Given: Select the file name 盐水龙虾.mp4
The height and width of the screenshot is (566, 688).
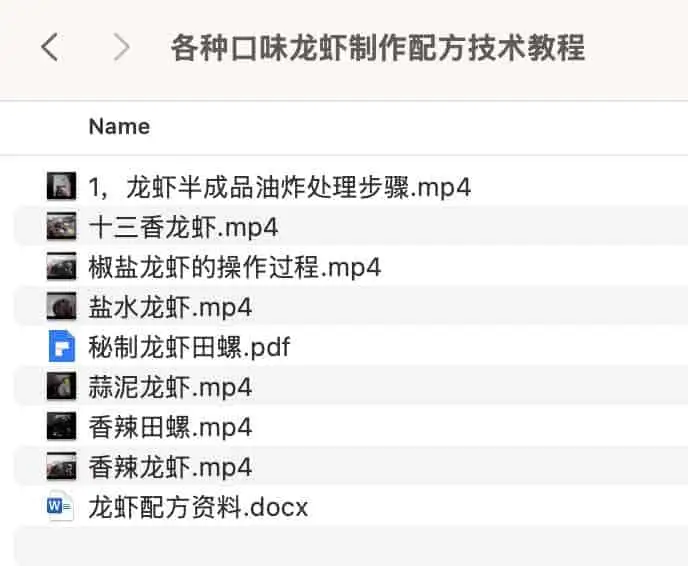Looking at the screenshot, I should coord(170,307).
